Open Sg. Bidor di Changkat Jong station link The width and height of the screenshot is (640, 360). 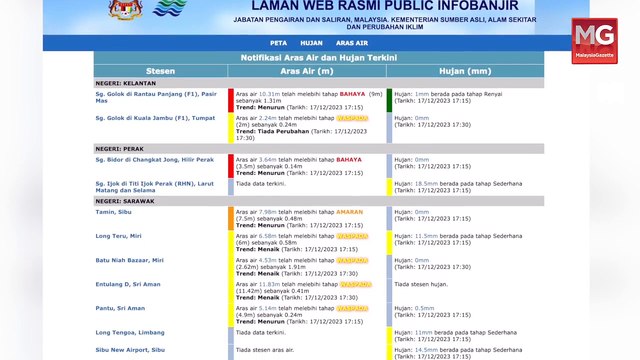click(x=155, y=160)
